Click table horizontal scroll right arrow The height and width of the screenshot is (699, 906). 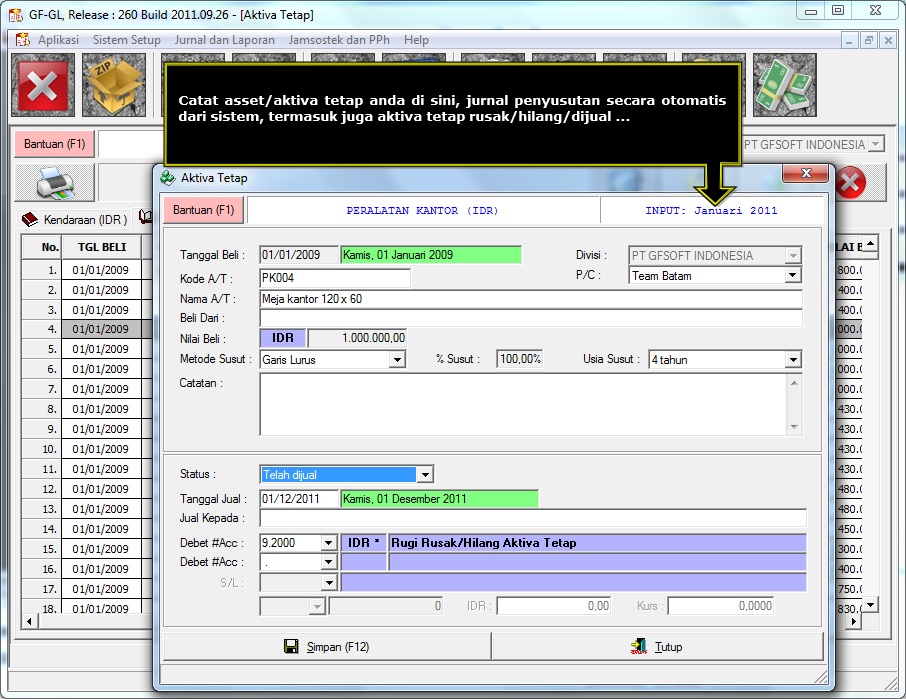[x=854, y=622]
